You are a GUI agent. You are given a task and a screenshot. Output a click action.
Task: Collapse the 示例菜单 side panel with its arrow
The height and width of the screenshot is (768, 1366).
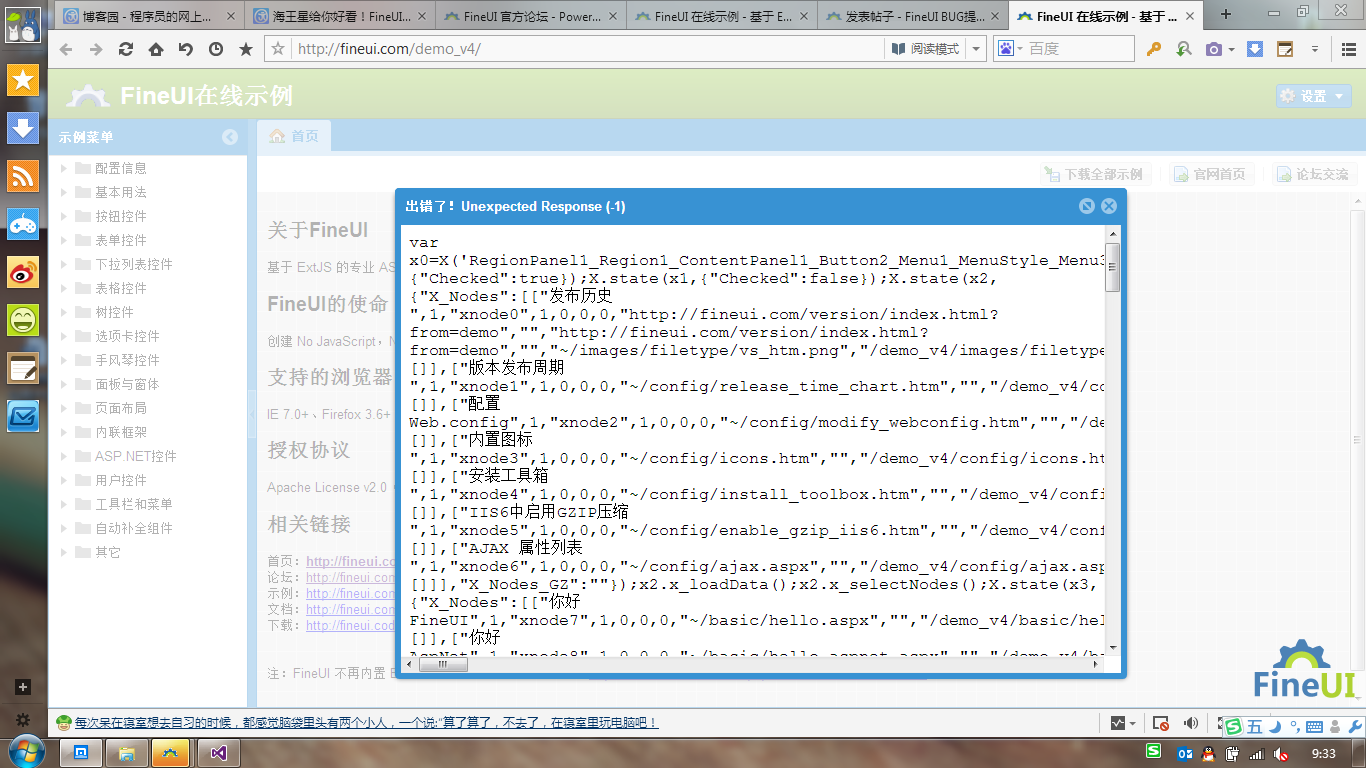tap(230, 137)
